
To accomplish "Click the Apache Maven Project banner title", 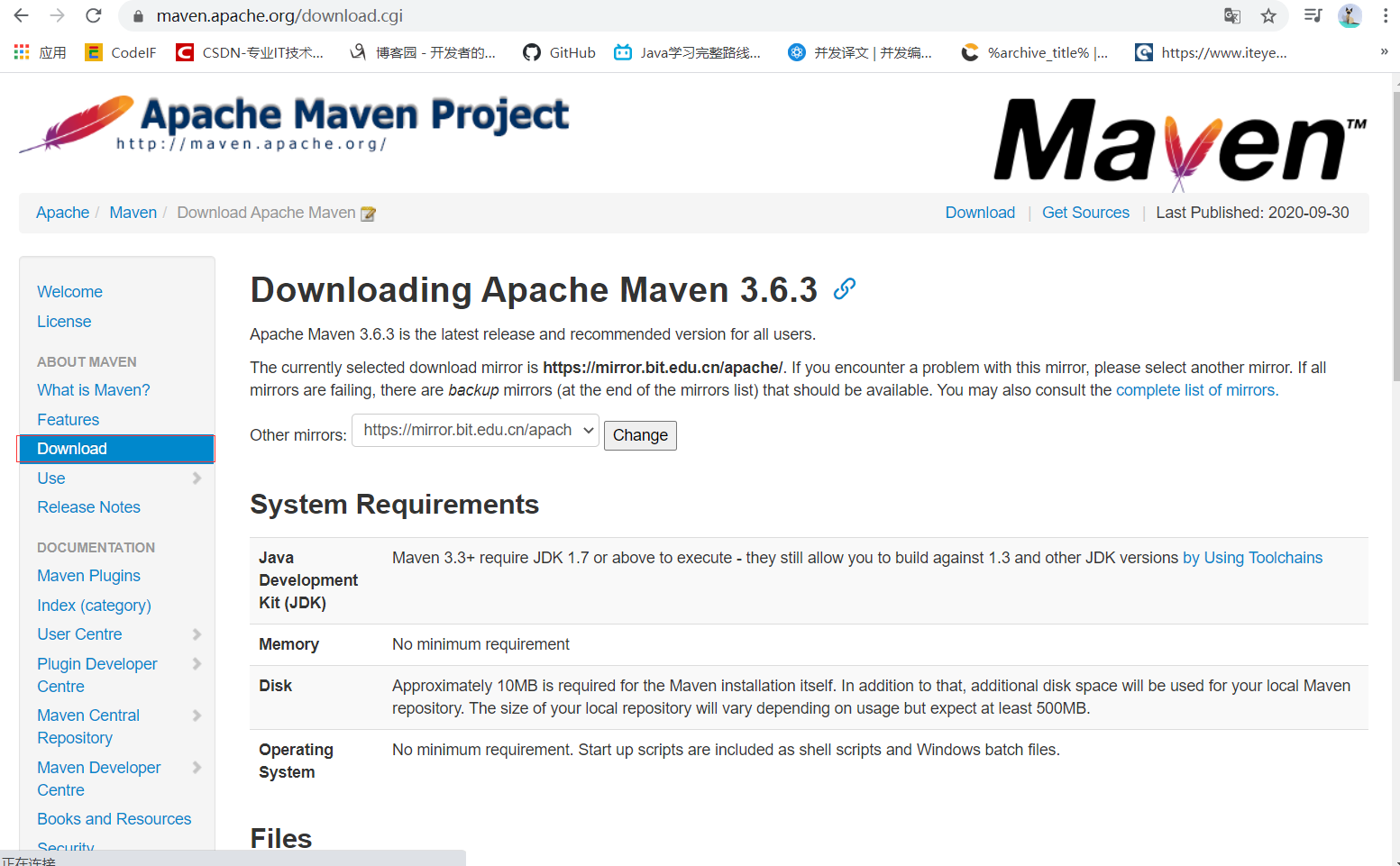I will 354,114.
